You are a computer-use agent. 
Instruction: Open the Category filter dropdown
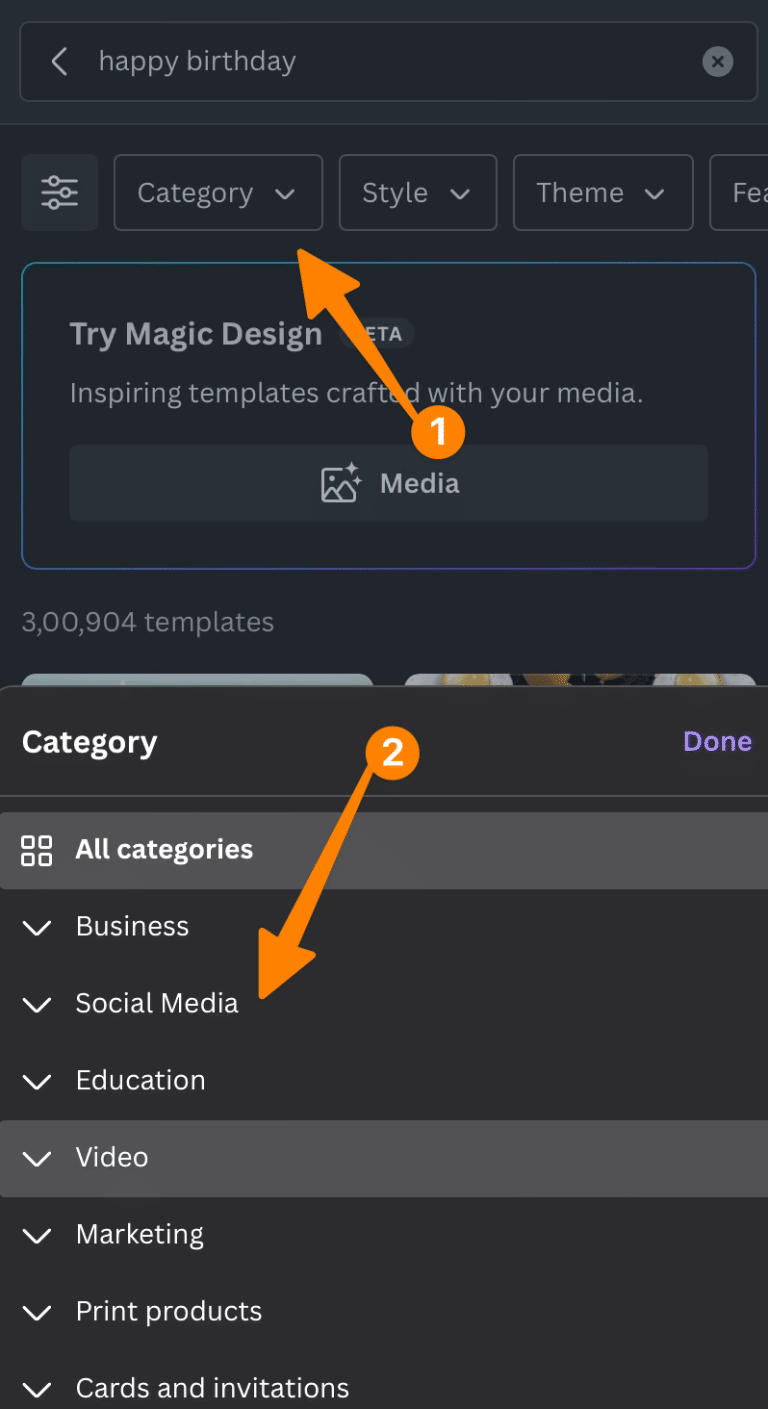coord(217,192)
